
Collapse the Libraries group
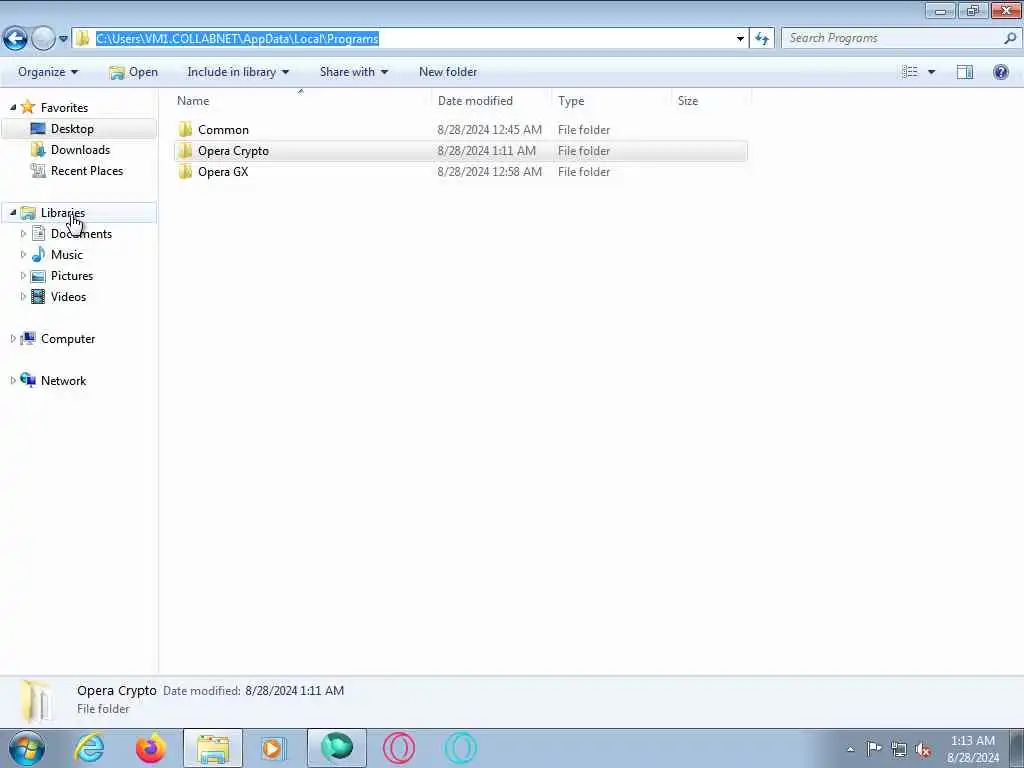pos(12,212)
